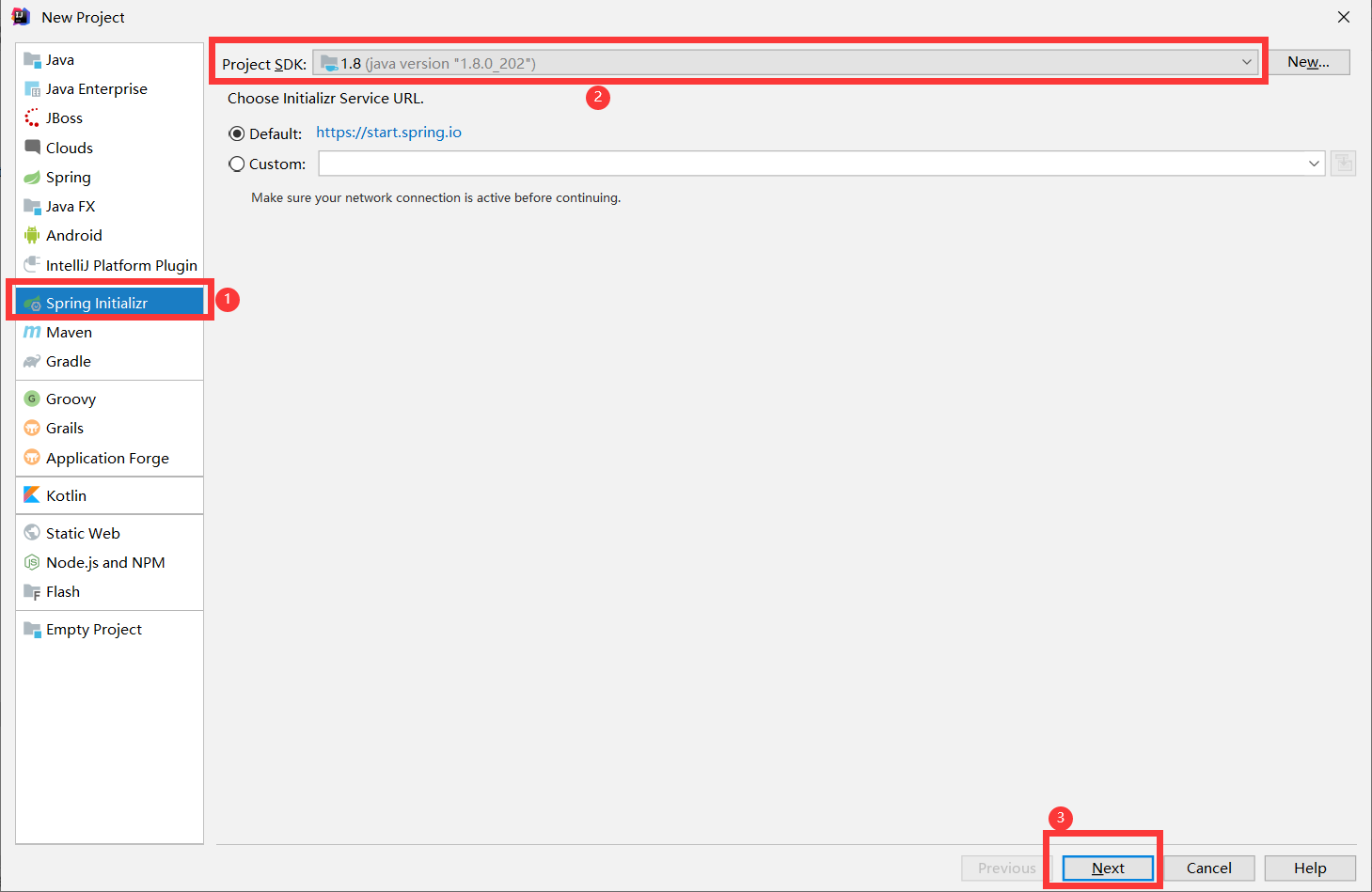This screenshot has height=892, width=1372.
Task: Click the Flash folder icon
Action: click(x=32, y=591)
